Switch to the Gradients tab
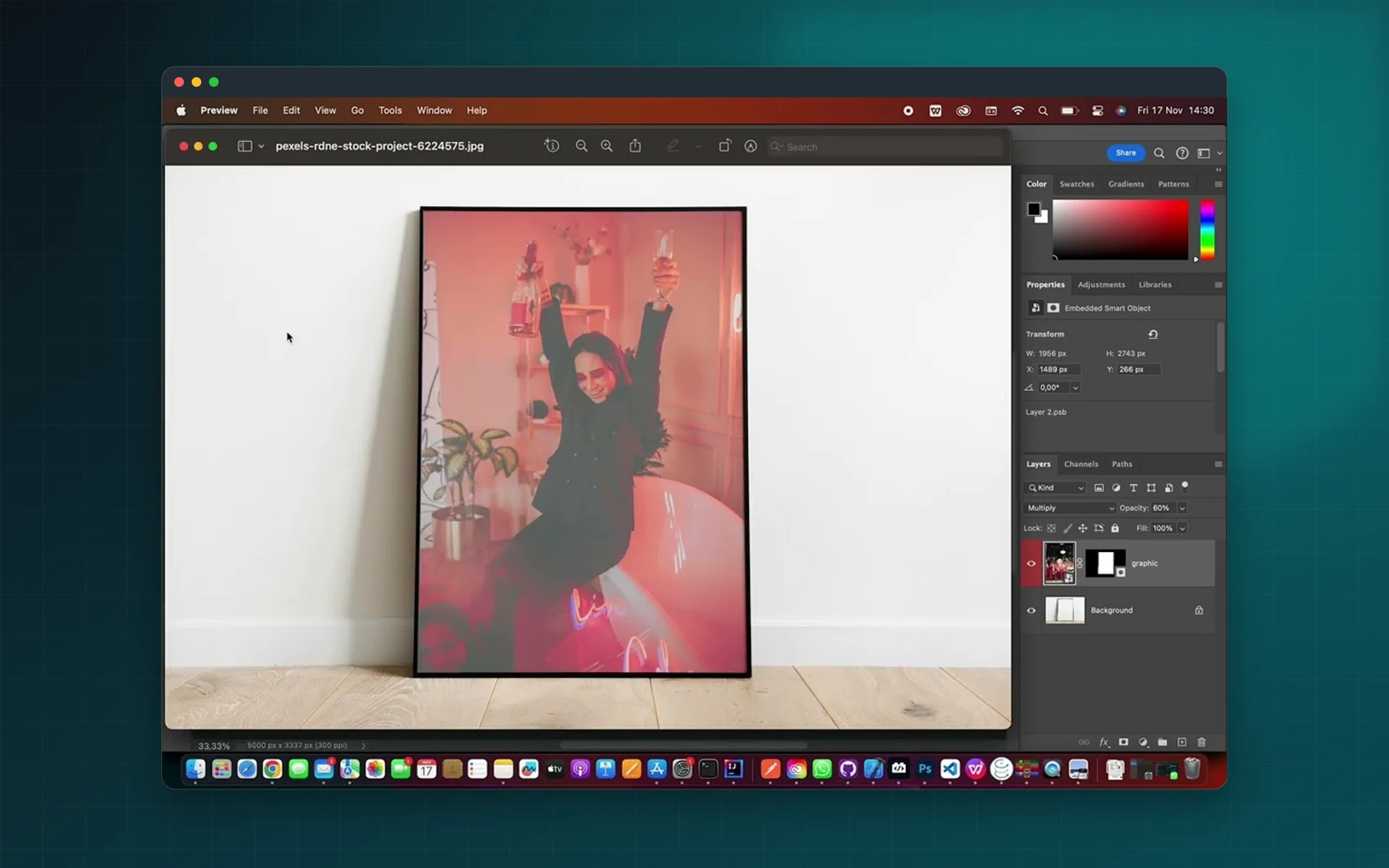Screen dimensions: 1389x868 click(1126, 184)
